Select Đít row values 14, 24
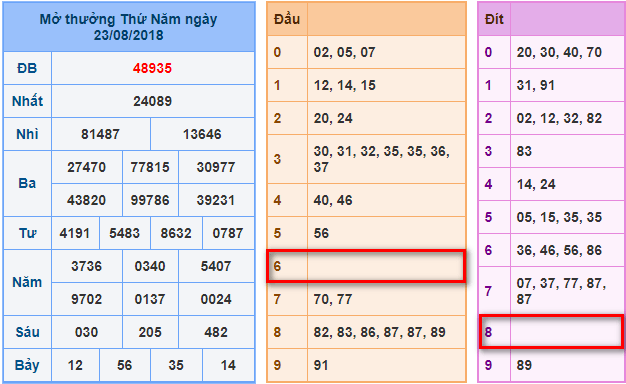 [x=536, y=184]
